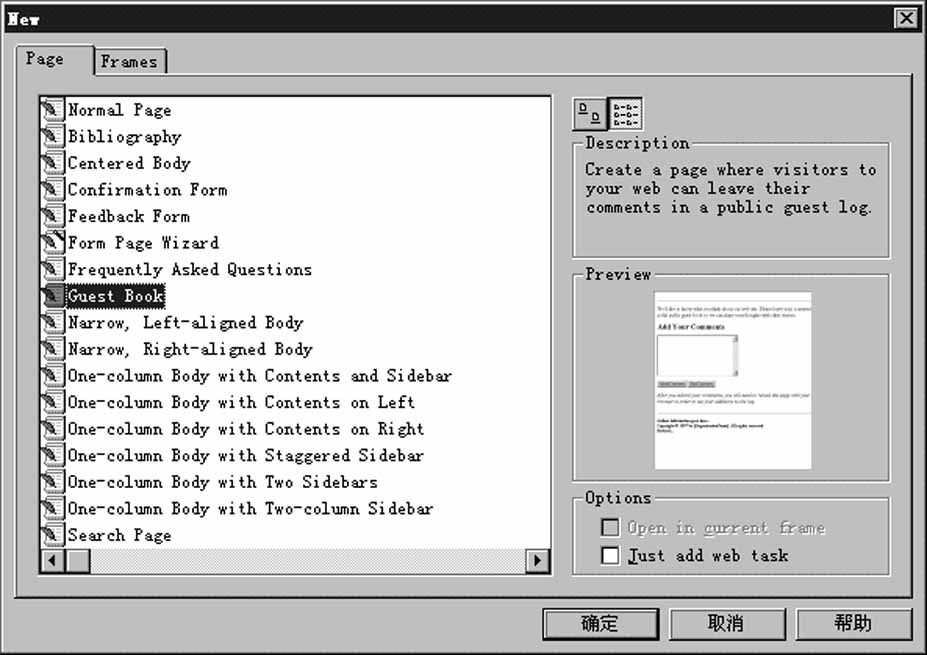Viewport: 927px width, 655px height.
Task: Close the New dialog window
Action: tap(906, 18)
